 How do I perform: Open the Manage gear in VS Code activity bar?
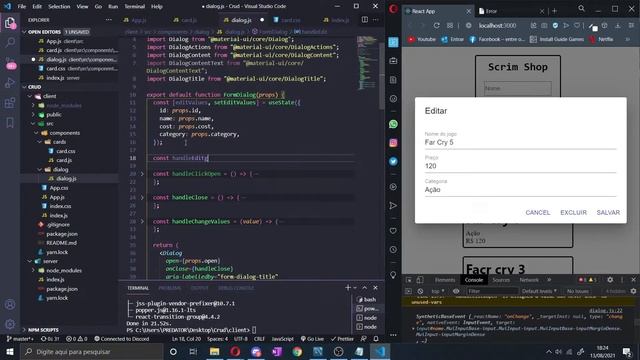(10, 324)
